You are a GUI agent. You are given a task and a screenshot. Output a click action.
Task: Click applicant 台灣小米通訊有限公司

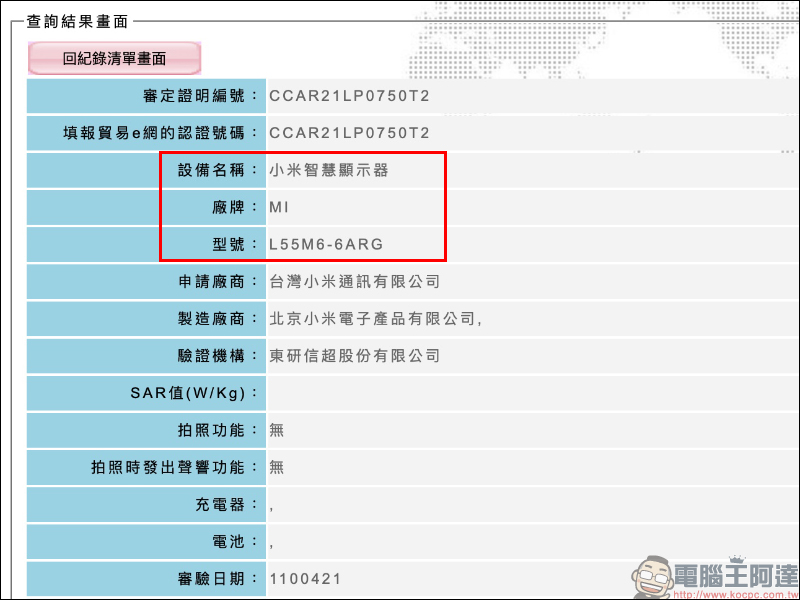tap(355, 282)
